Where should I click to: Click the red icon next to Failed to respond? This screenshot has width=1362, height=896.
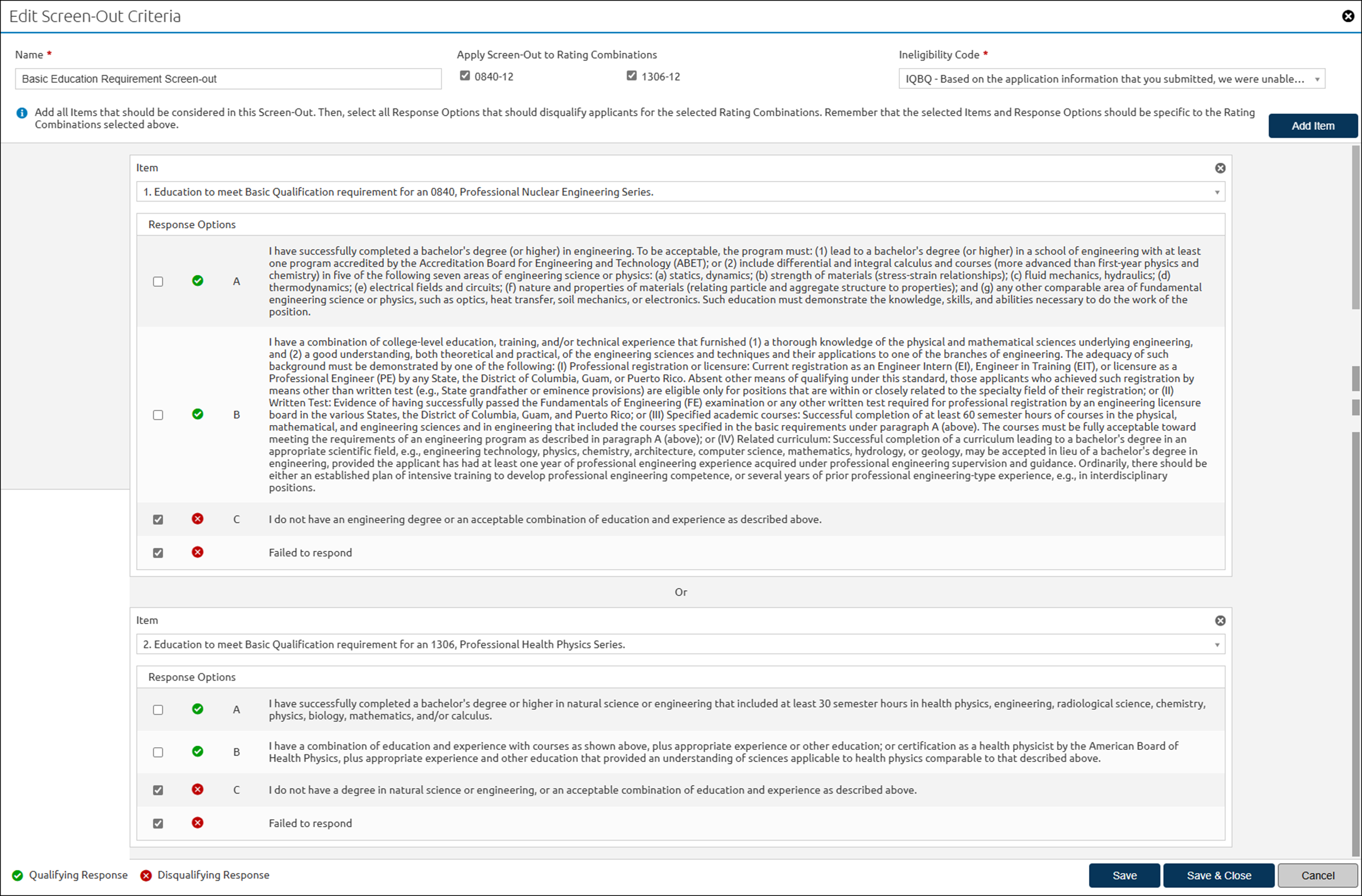pyautogui.click(x=197, y=552)
